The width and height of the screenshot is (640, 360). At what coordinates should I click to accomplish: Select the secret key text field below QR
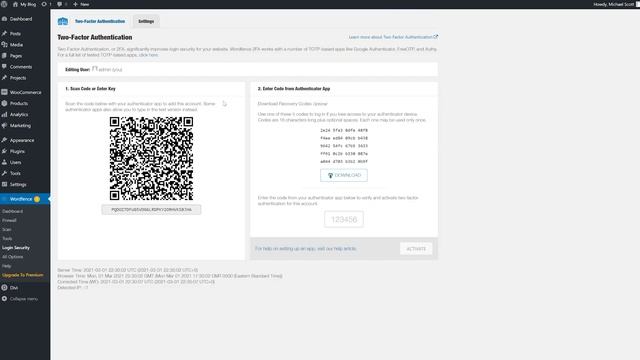(x=151, y=209)
